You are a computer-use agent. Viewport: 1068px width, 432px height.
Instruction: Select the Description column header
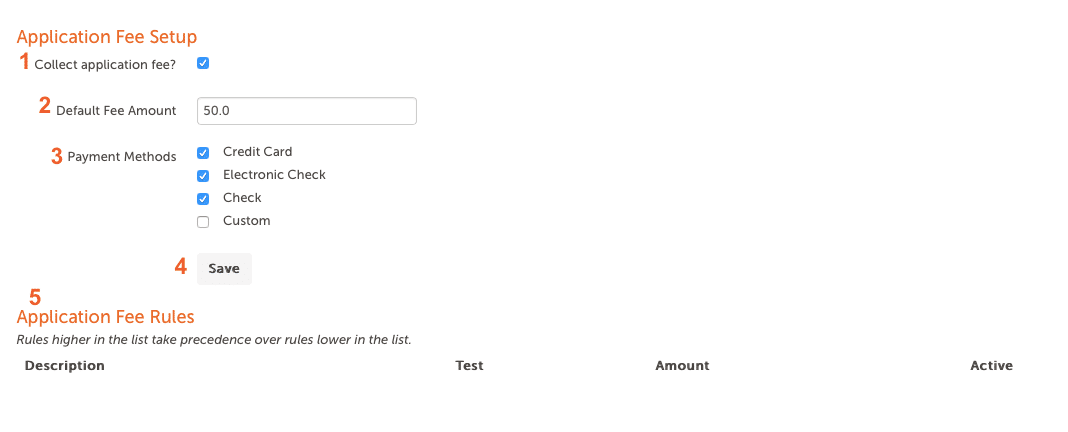click(x=65, y=366)
